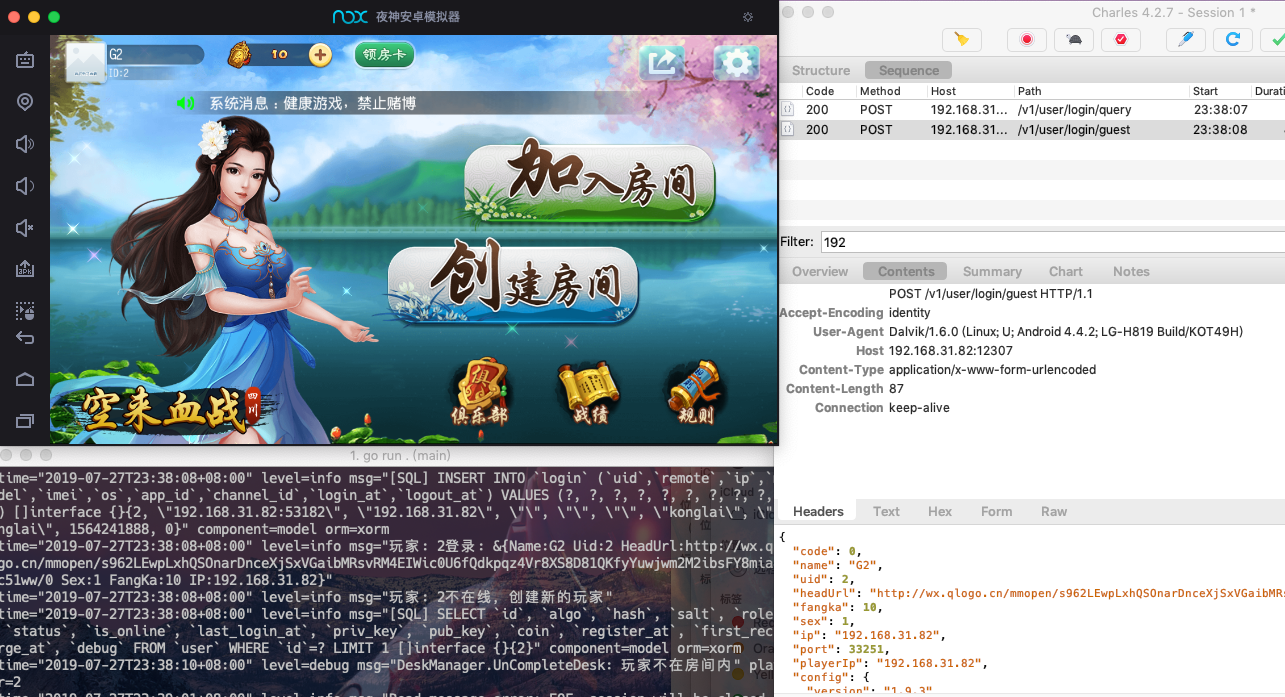Click the Filter input field
The width and height of the screenshot is (1285, 697).
click(1052, 242)
